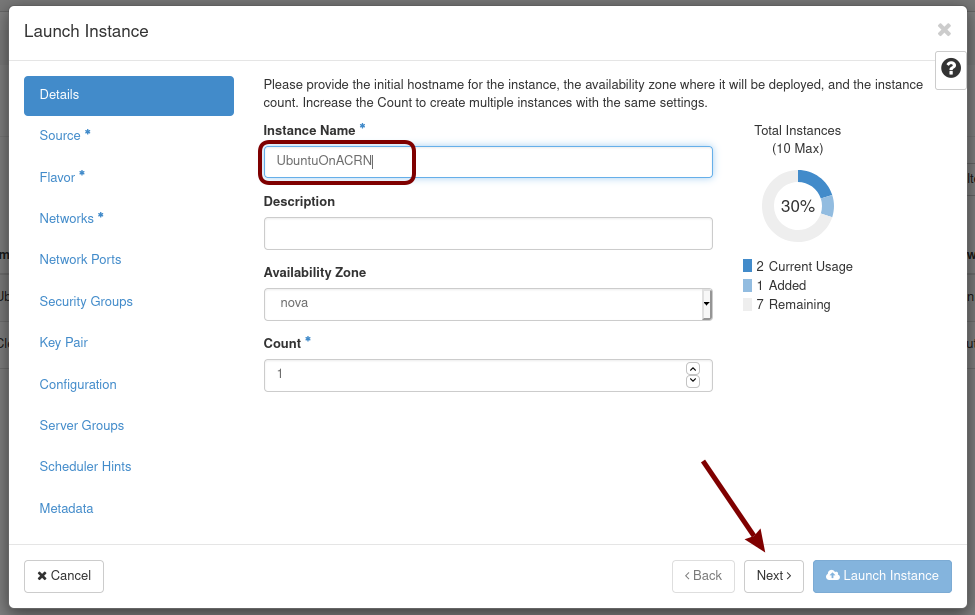Click the help question mark icon
Image resolution: width=975 pixels, height=615 pixels.
951,69
